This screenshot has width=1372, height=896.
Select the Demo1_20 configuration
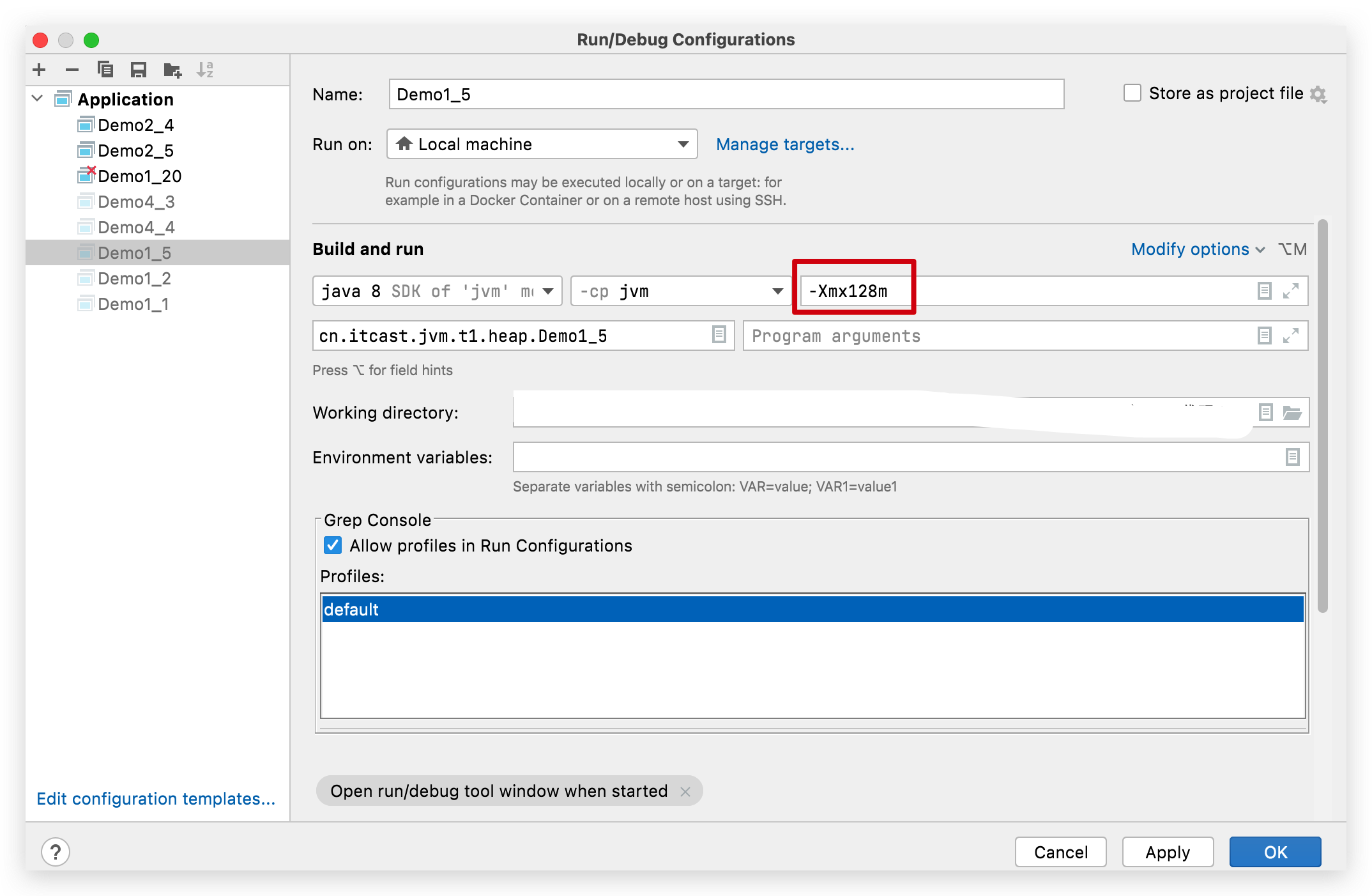pyautogui.click(x=139, y=176)
